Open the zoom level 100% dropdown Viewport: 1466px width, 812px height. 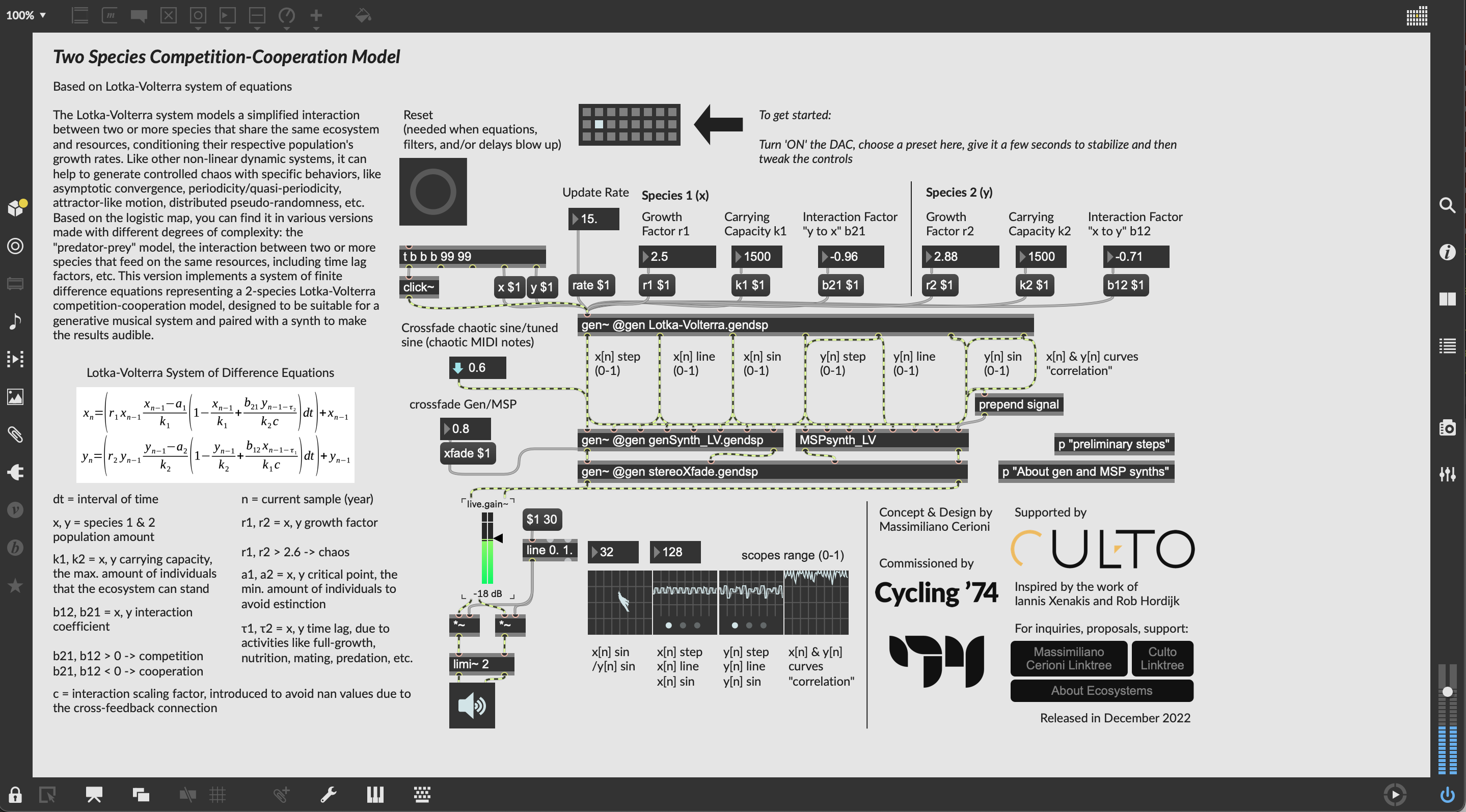[25, 15]
